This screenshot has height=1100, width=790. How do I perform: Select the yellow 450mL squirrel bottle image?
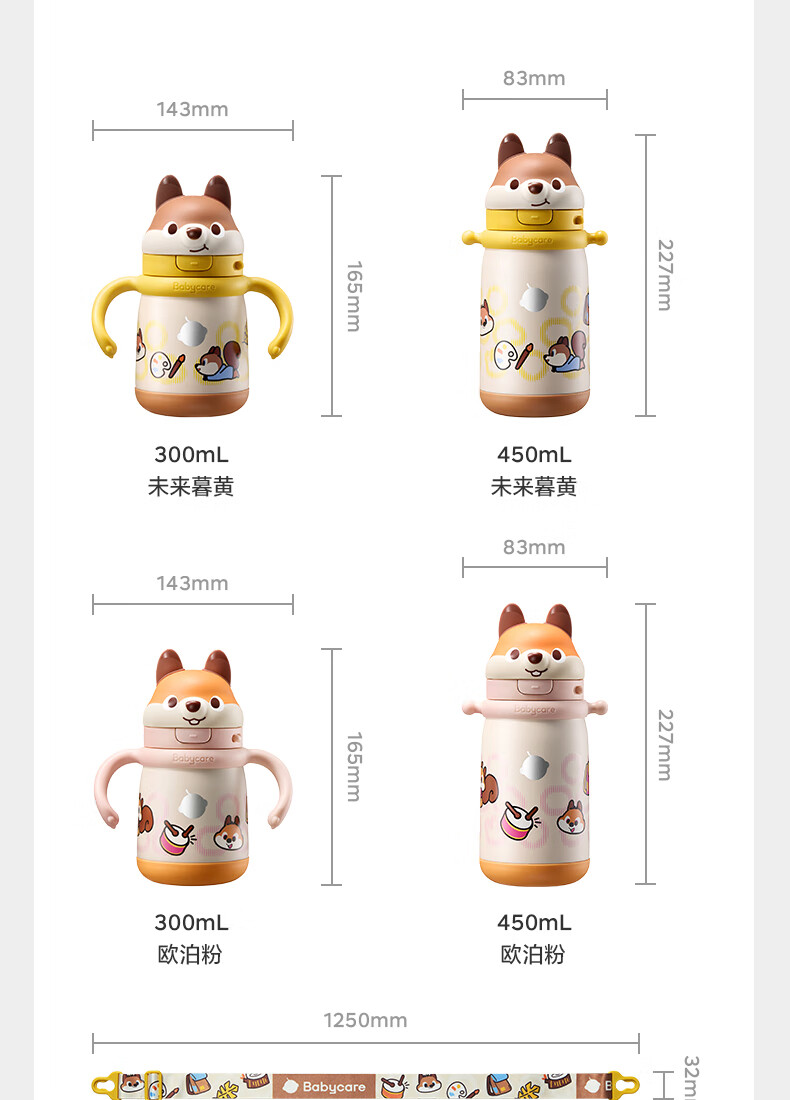tap(535, 274)
